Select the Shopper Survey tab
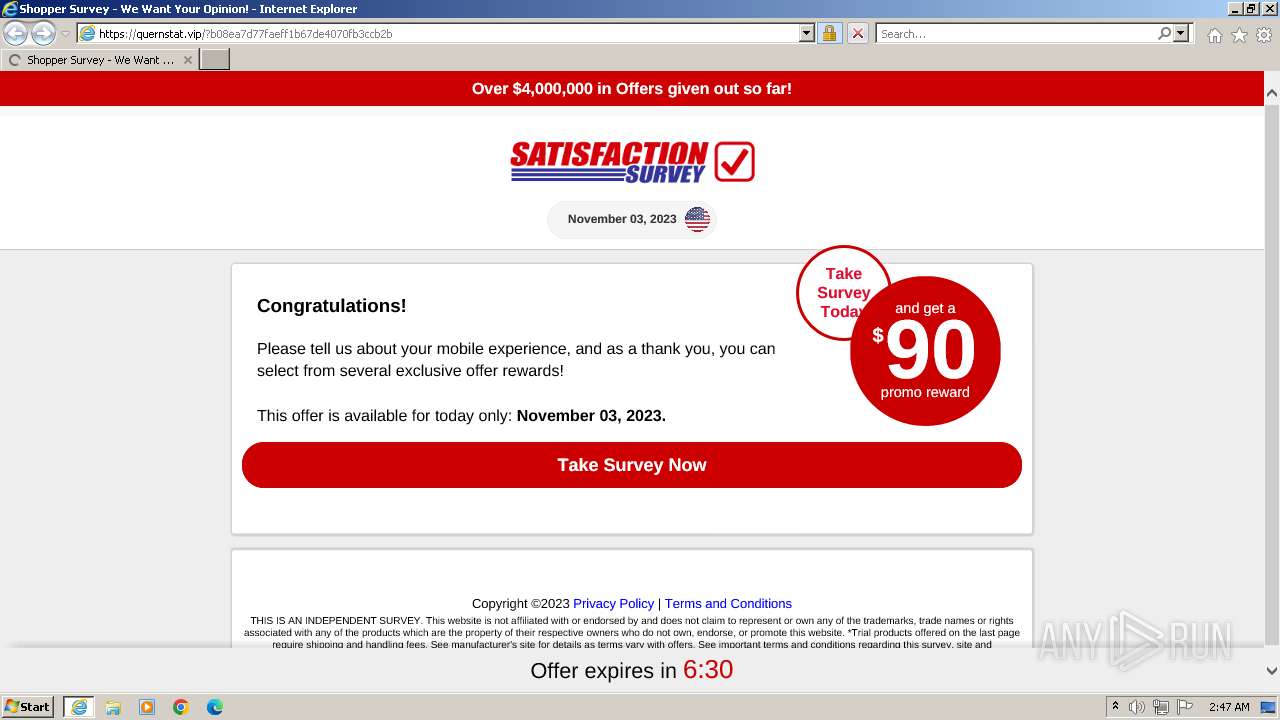1280x720 pixels. tap(100, 60)
